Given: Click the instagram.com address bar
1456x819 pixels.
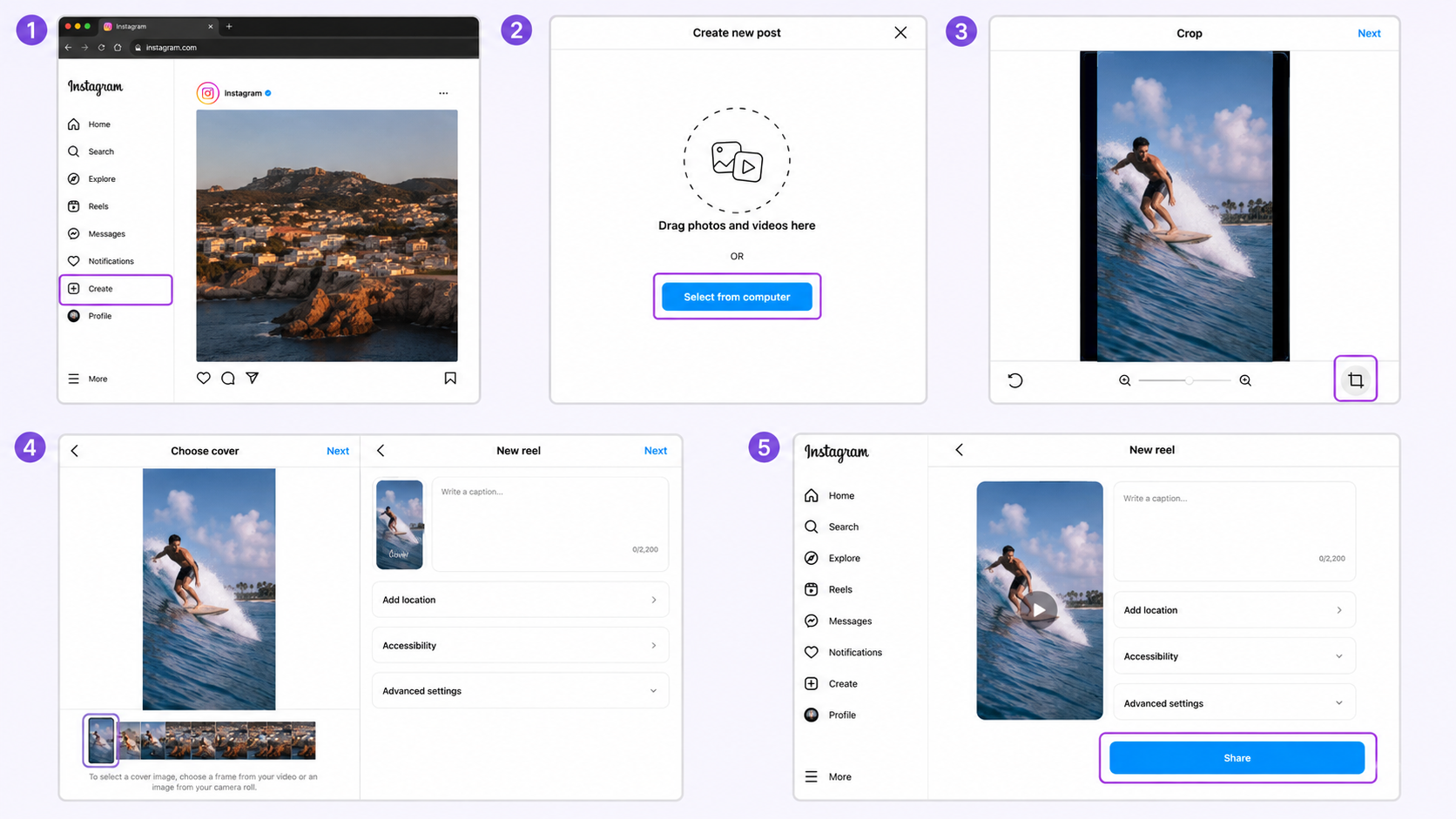Looking at the screenshot, I should (300, 47).
